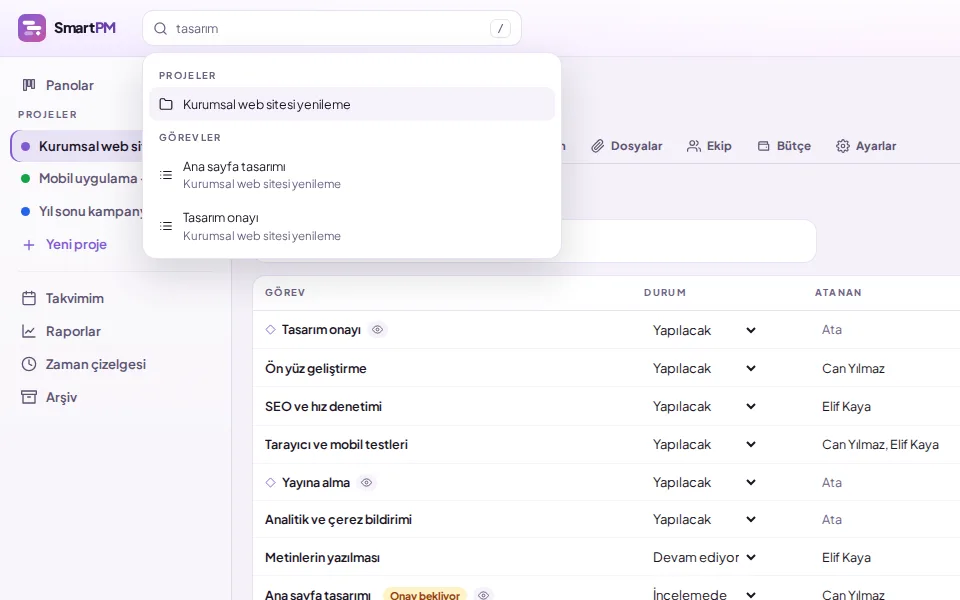Click the plus icon for Yeni proje

[x=29, y=245]
